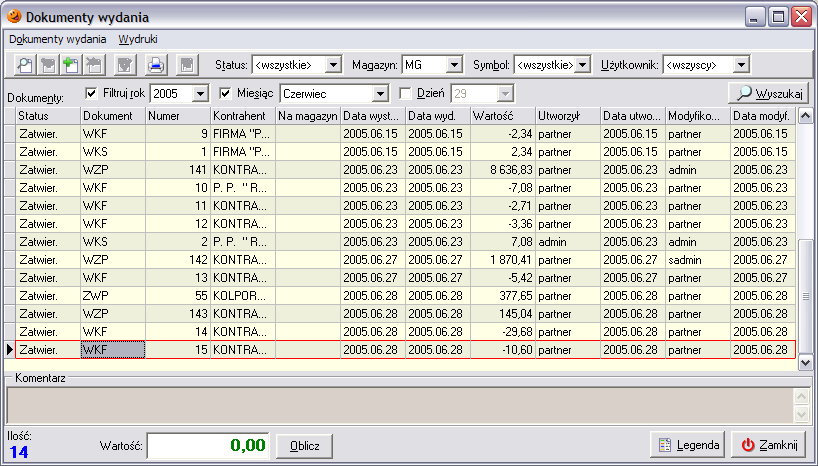Sort by Wartość column header

(x=503, y=116)
